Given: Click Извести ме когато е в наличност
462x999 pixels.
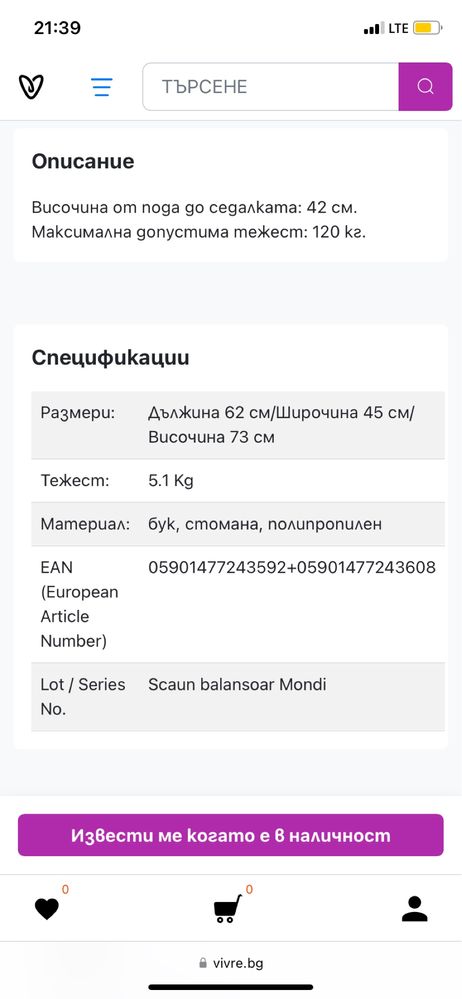Looking at the screenshot, I should tap(231, 835).
